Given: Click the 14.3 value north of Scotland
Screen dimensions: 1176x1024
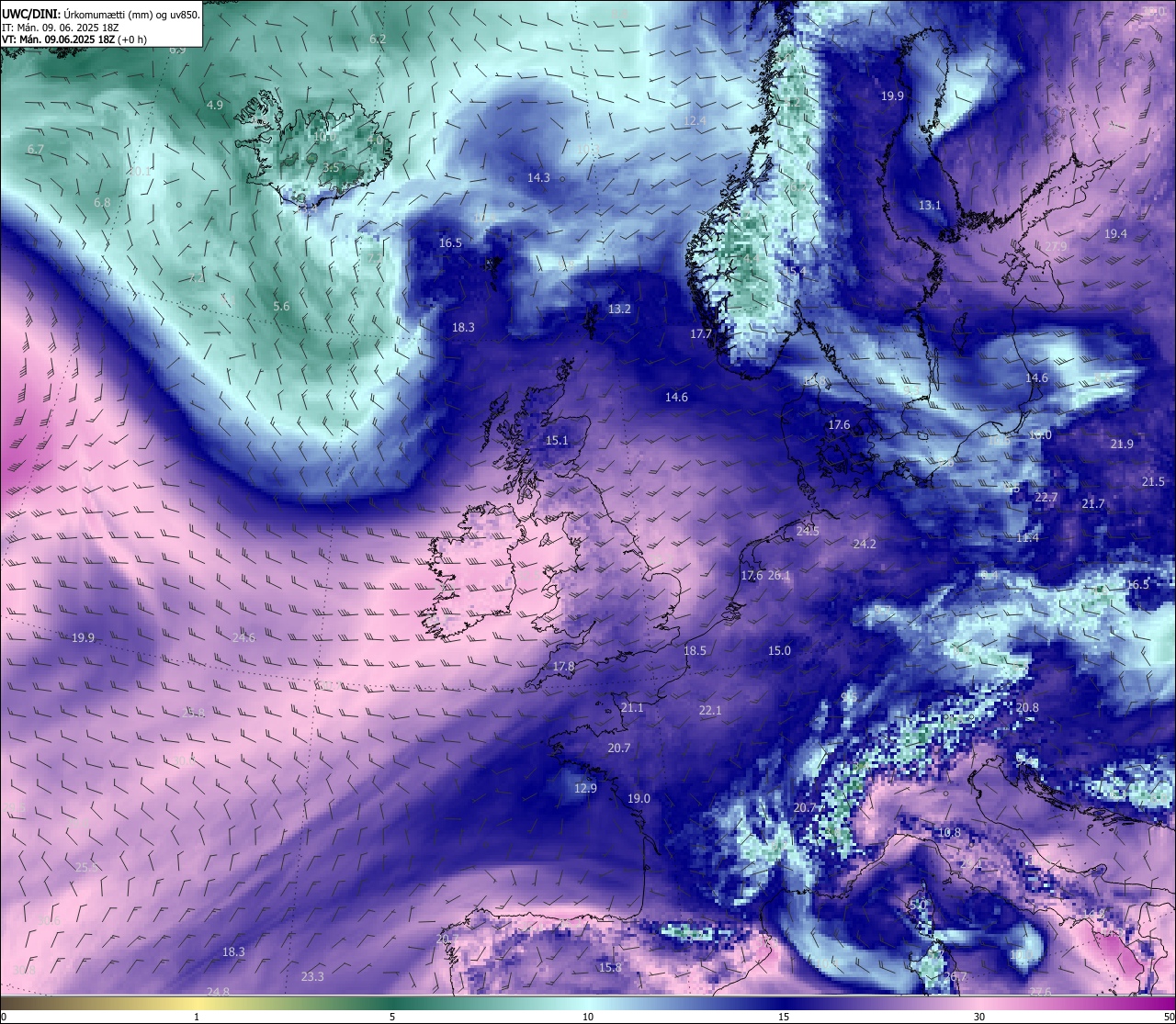Looking at the screenshot, I should [538, 177].
